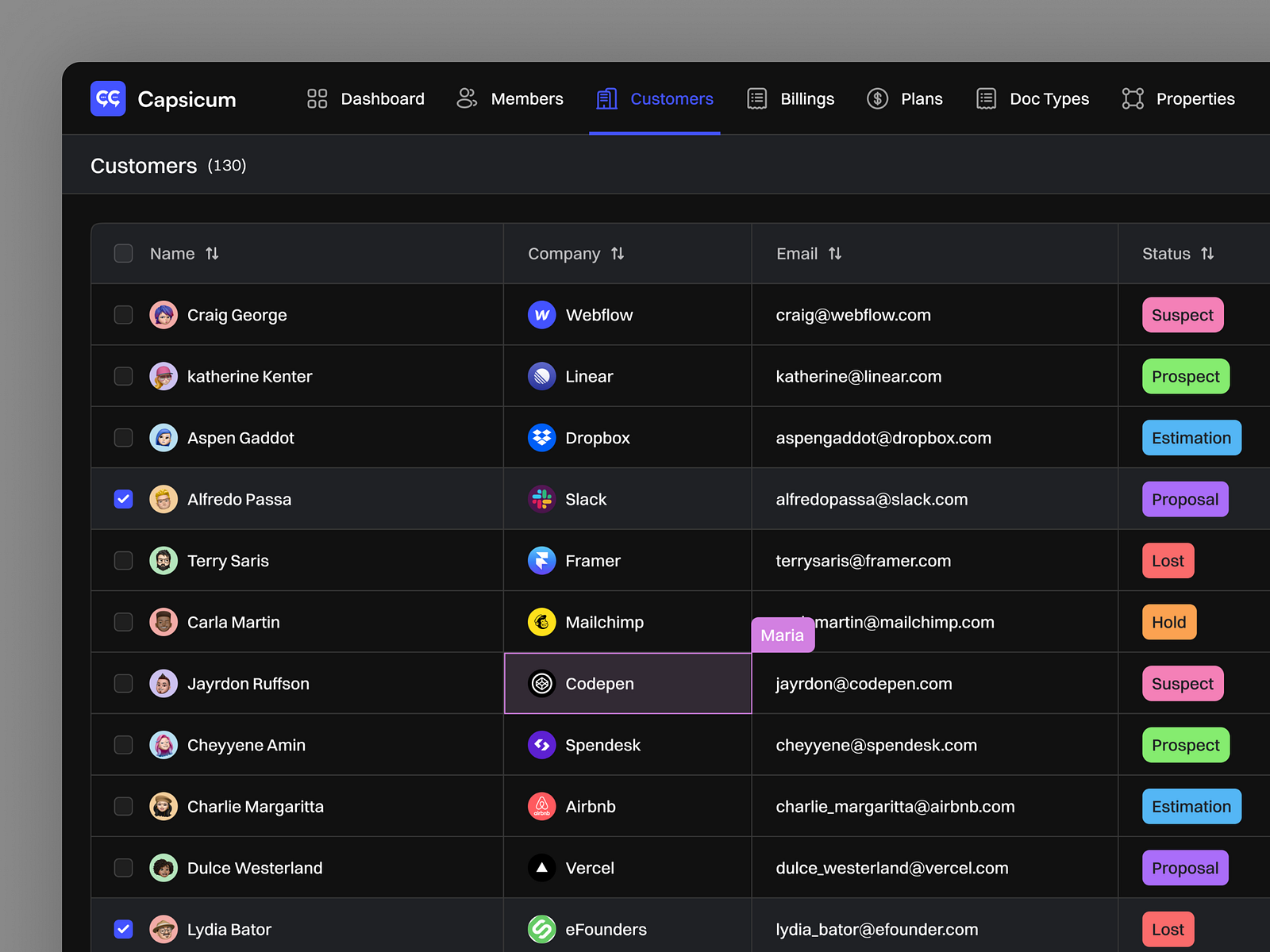Click the Slack company logo
1270x952 pixels.
pyautogui.click(x=542, y=499)
